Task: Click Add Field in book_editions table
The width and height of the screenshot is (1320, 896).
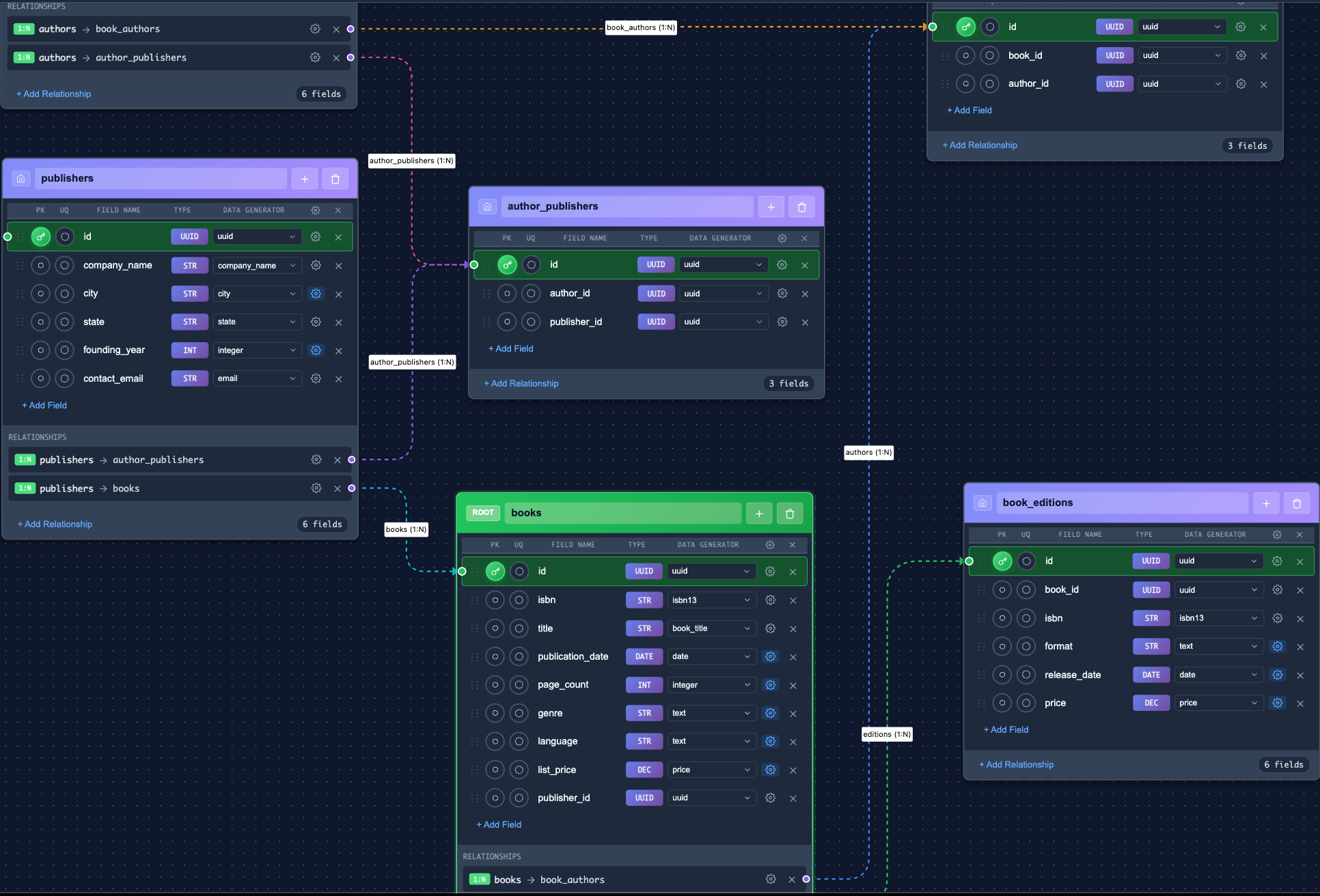Action: 1005,729
